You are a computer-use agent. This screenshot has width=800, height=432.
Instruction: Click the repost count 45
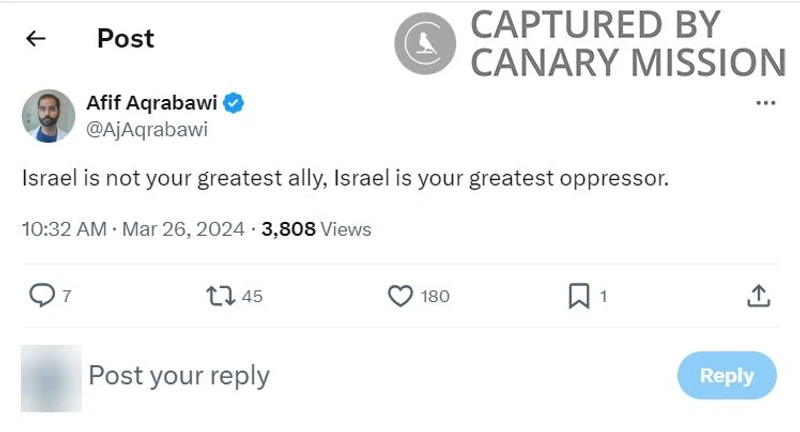(252, 296)
